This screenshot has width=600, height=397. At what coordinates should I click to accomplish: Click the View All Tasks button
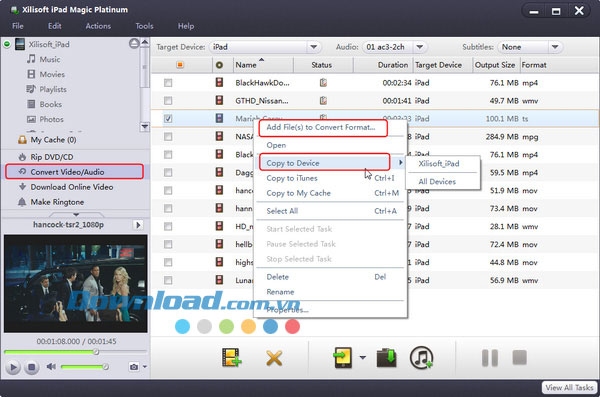point(569,387)
